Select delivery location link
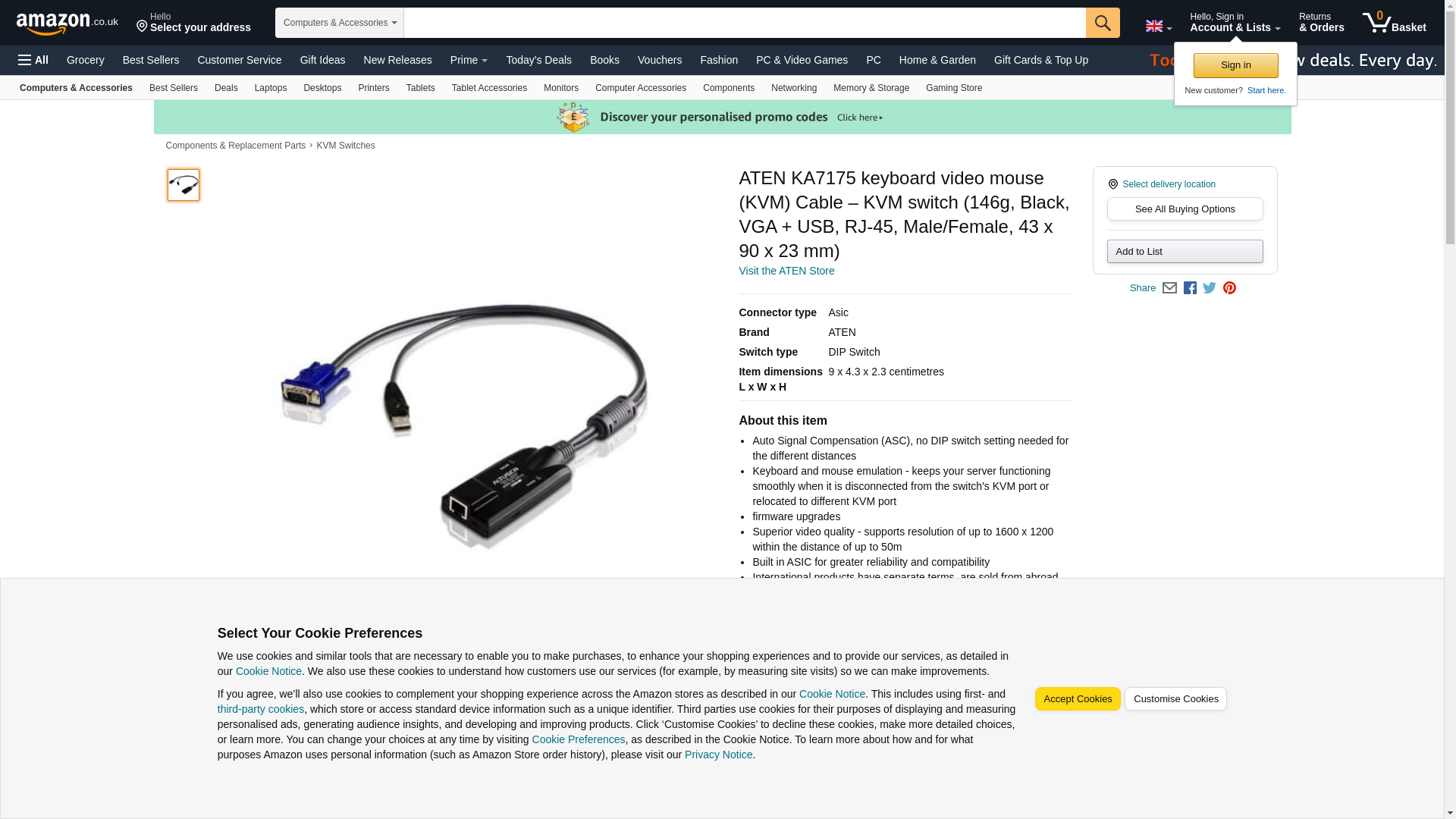Image resolution: width=1456 pixels, height=819 pixels. click(1169, 184)
